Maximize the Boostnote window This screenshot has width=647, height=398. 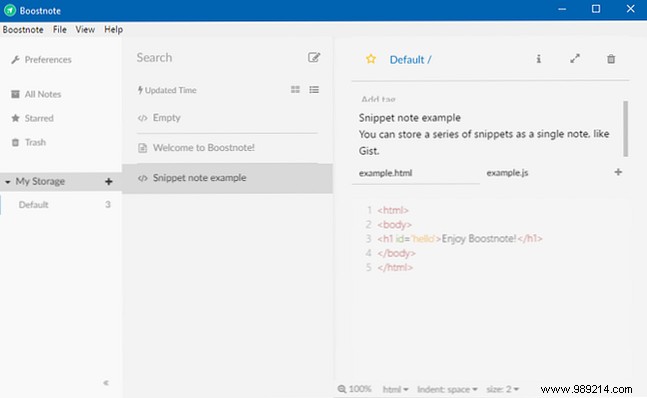(596, 9)
